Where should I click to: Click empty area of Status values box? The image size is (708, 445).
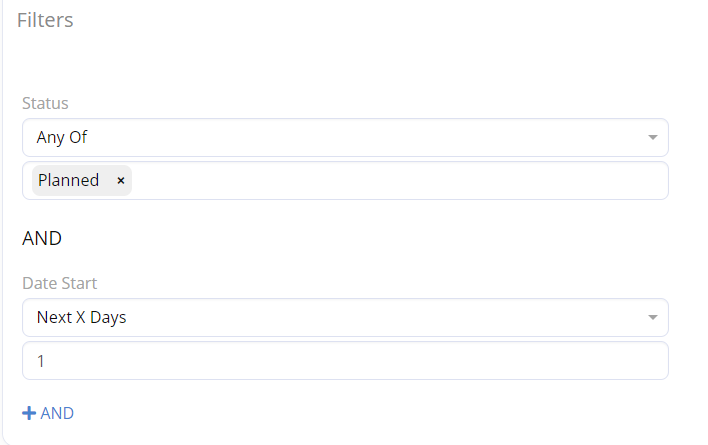click(400, 181)
